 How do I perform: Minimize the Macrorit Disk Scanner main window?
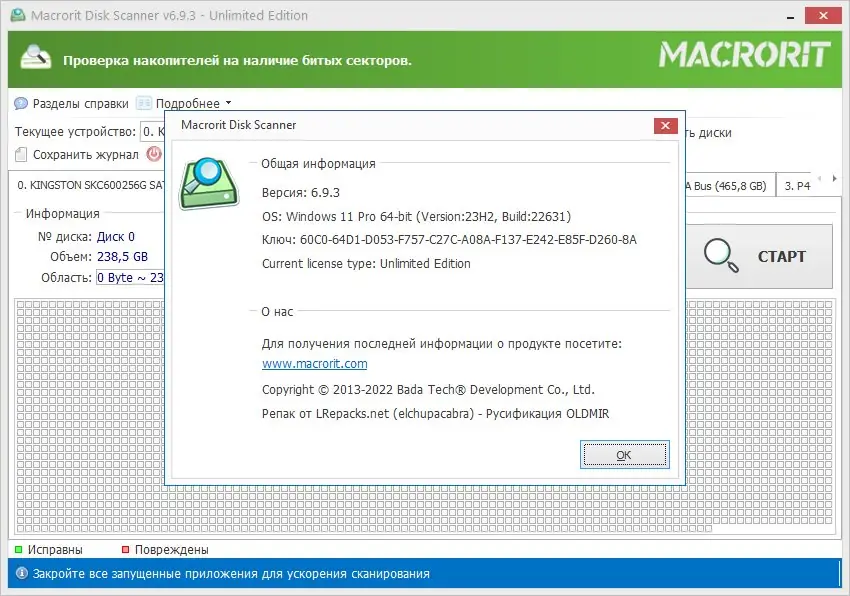pyautogui.click(x=790, y=16)
